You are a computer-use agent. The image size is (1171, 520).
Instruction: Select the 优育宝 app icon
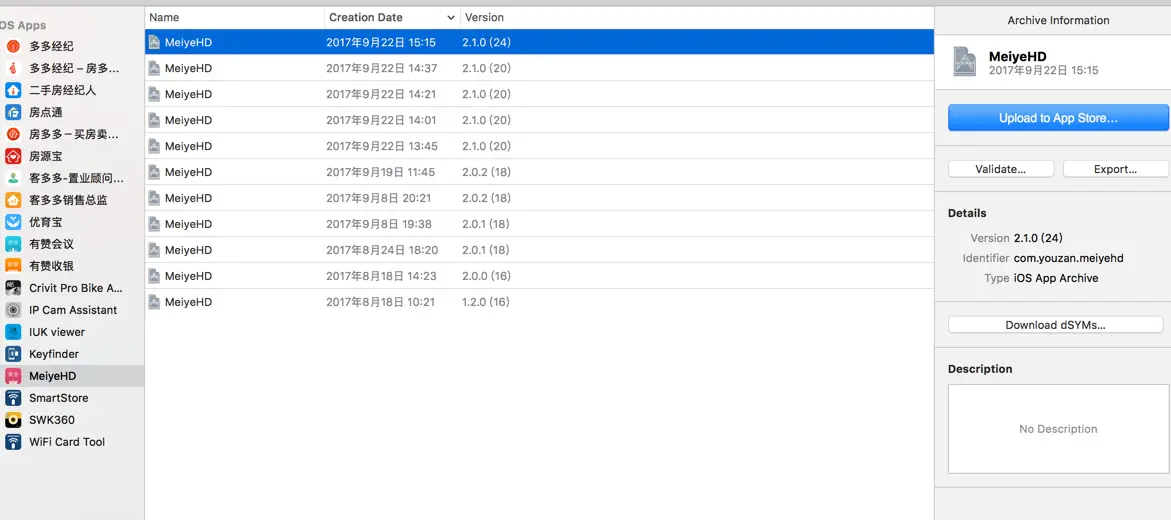click(x=13, y=222)
